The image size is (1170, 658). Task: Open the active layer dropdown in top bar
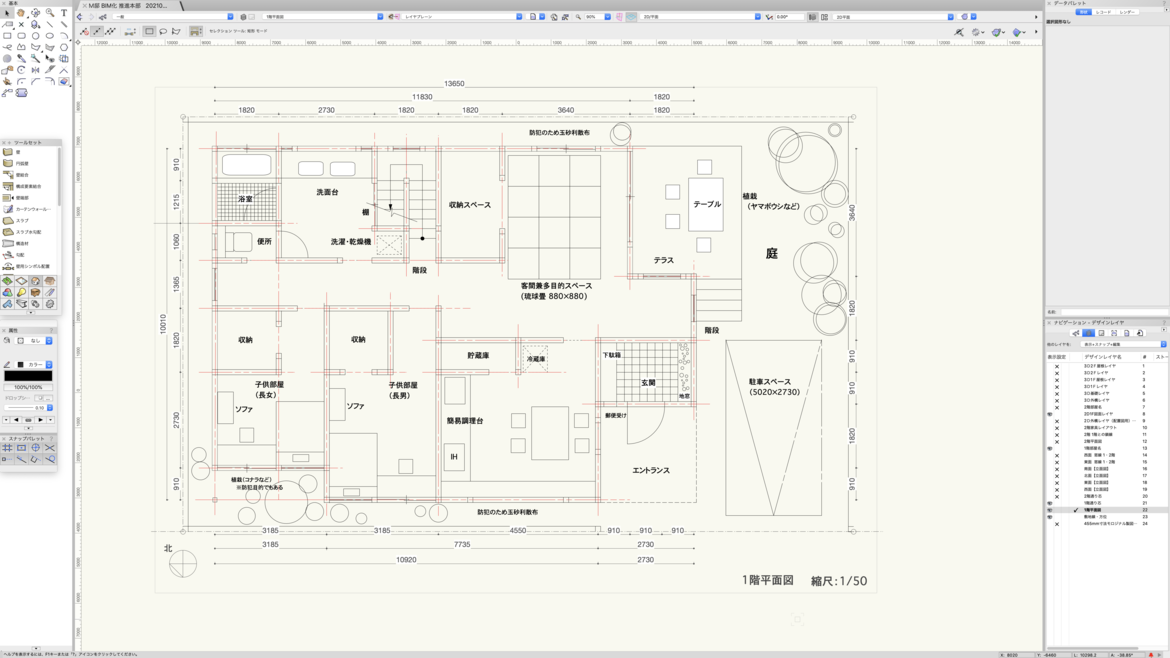coord(322,17)
